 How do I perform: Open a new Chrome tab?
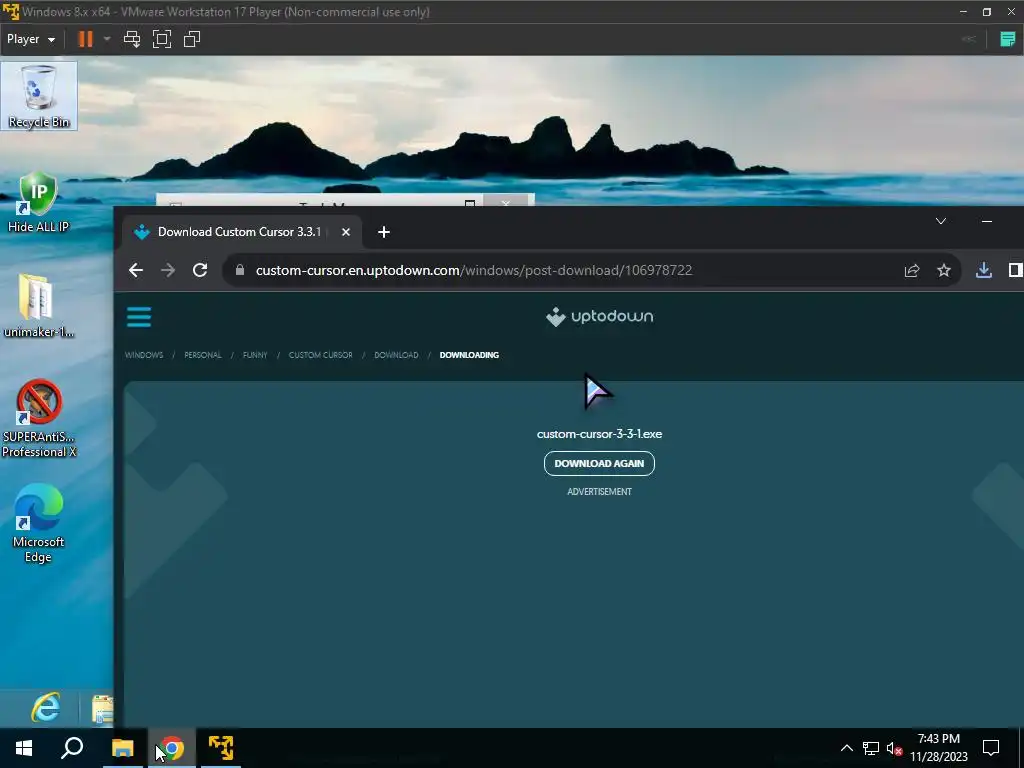384,232
